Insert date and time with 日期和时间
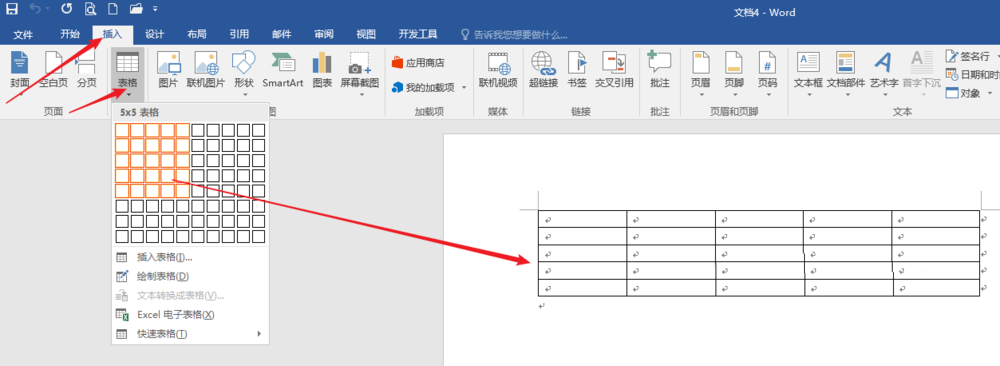Image resolution: width=1000 pixels, height=366 pixels. tap(972, 75)
